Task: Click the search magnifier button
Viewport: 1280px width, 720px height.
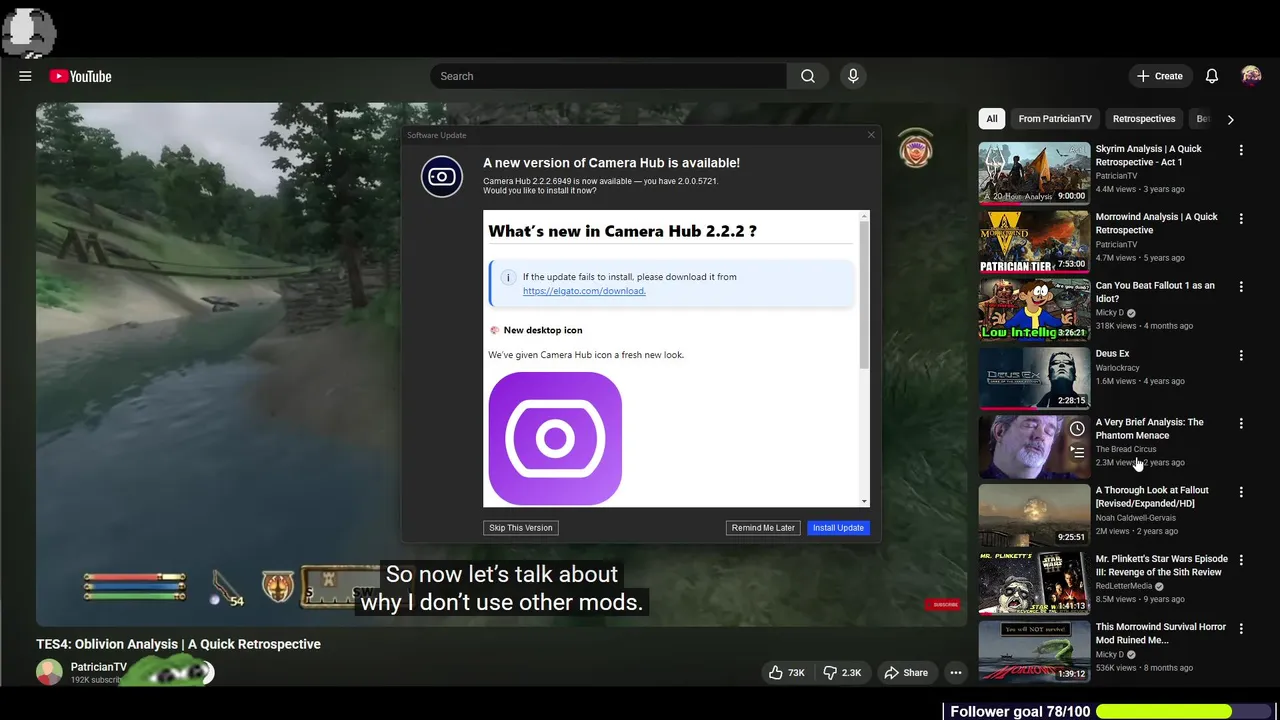Action: click(x=808, y=76)
